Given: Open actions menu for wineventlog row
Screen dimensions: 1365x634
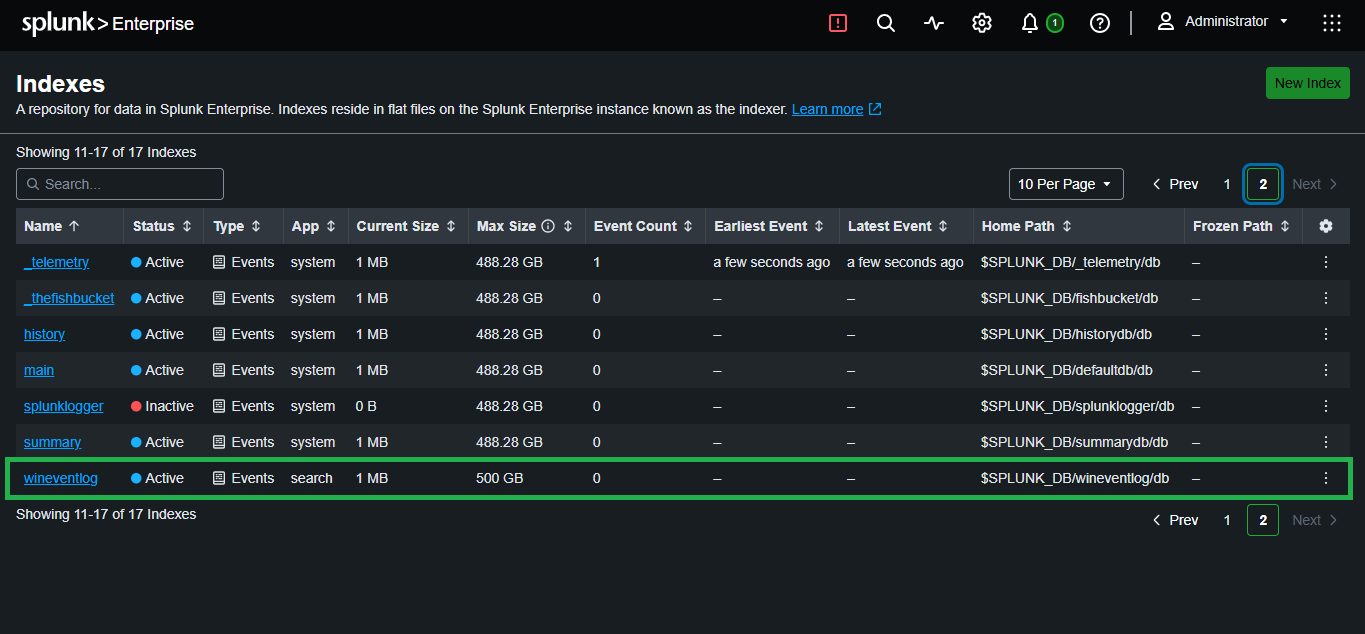Looking at the screenshot, I should tap(1326, 478).
